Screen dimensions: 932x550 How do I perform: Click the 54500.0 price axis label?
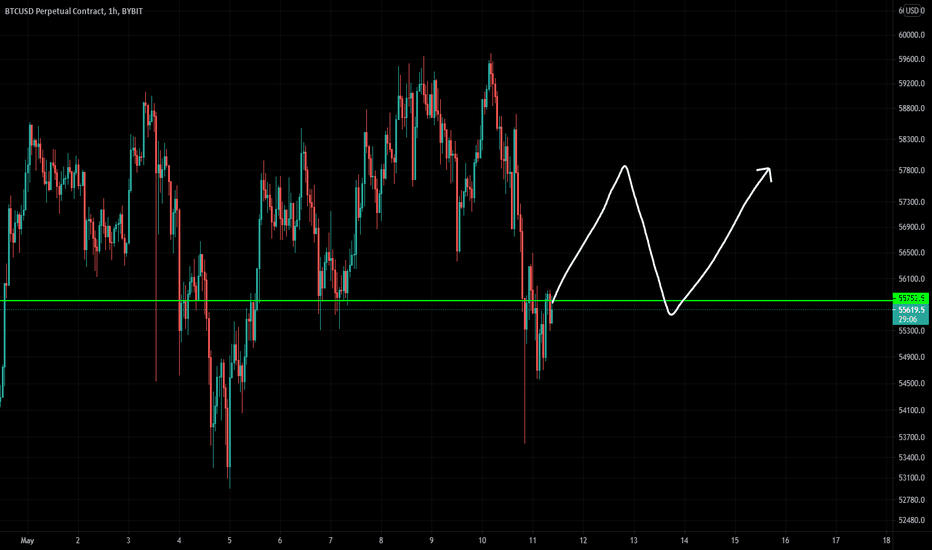pos(911,384)
